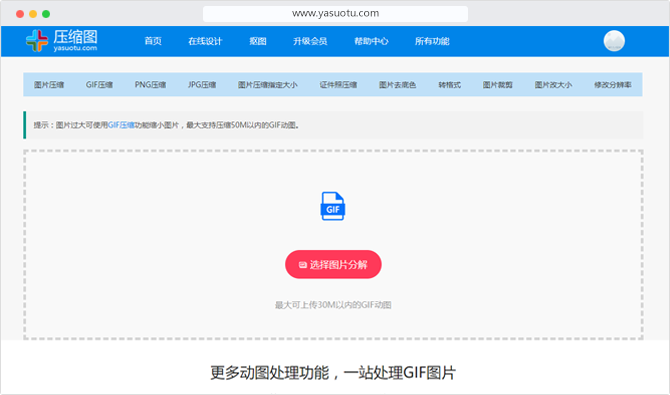The image size is (670, 395).
Task: Click the GIF file icon
Action: [333, 206]
